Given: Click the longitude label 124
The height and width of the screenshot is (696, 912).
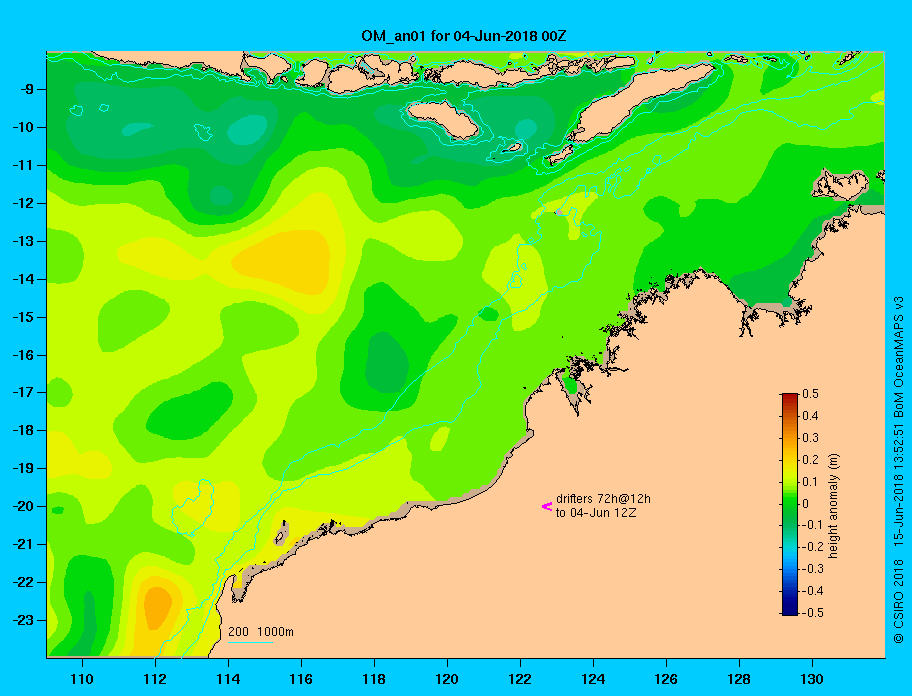Looking at the screenshot, I should tap(593, 679).
